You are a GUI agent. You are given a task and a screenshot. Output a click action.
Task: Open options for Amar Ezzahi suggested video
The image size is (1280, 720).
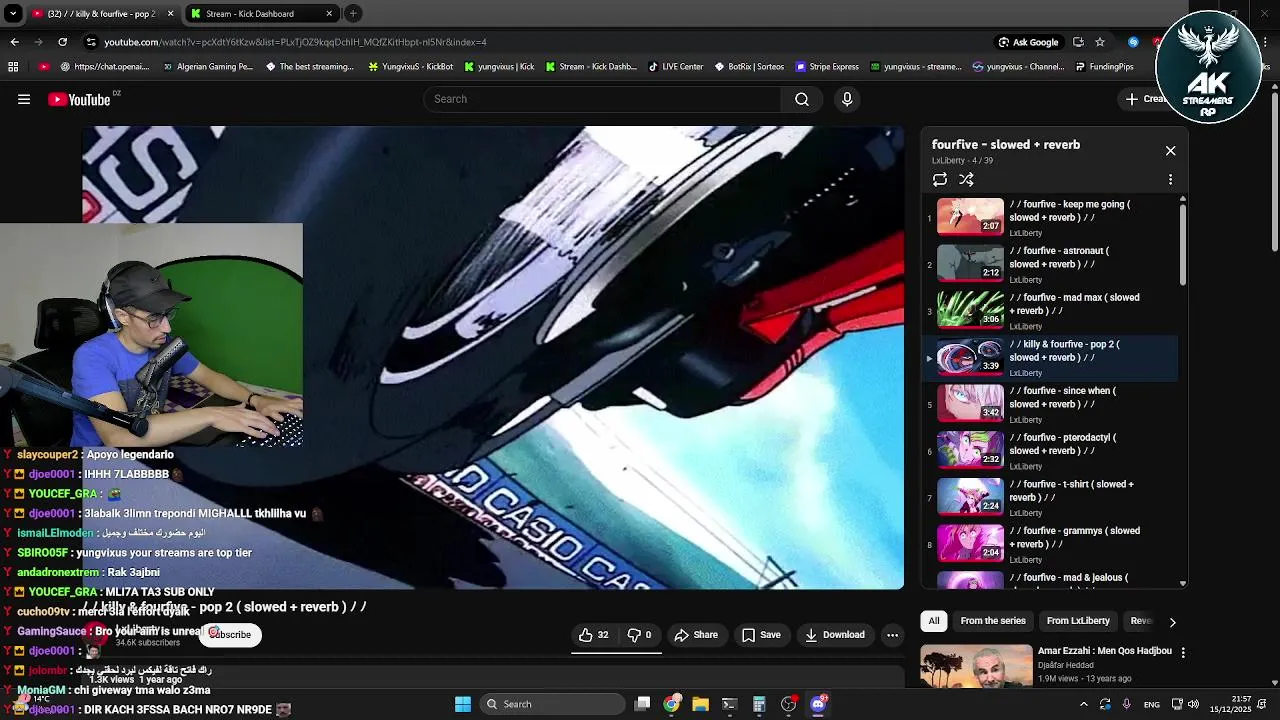point(1183,652)
